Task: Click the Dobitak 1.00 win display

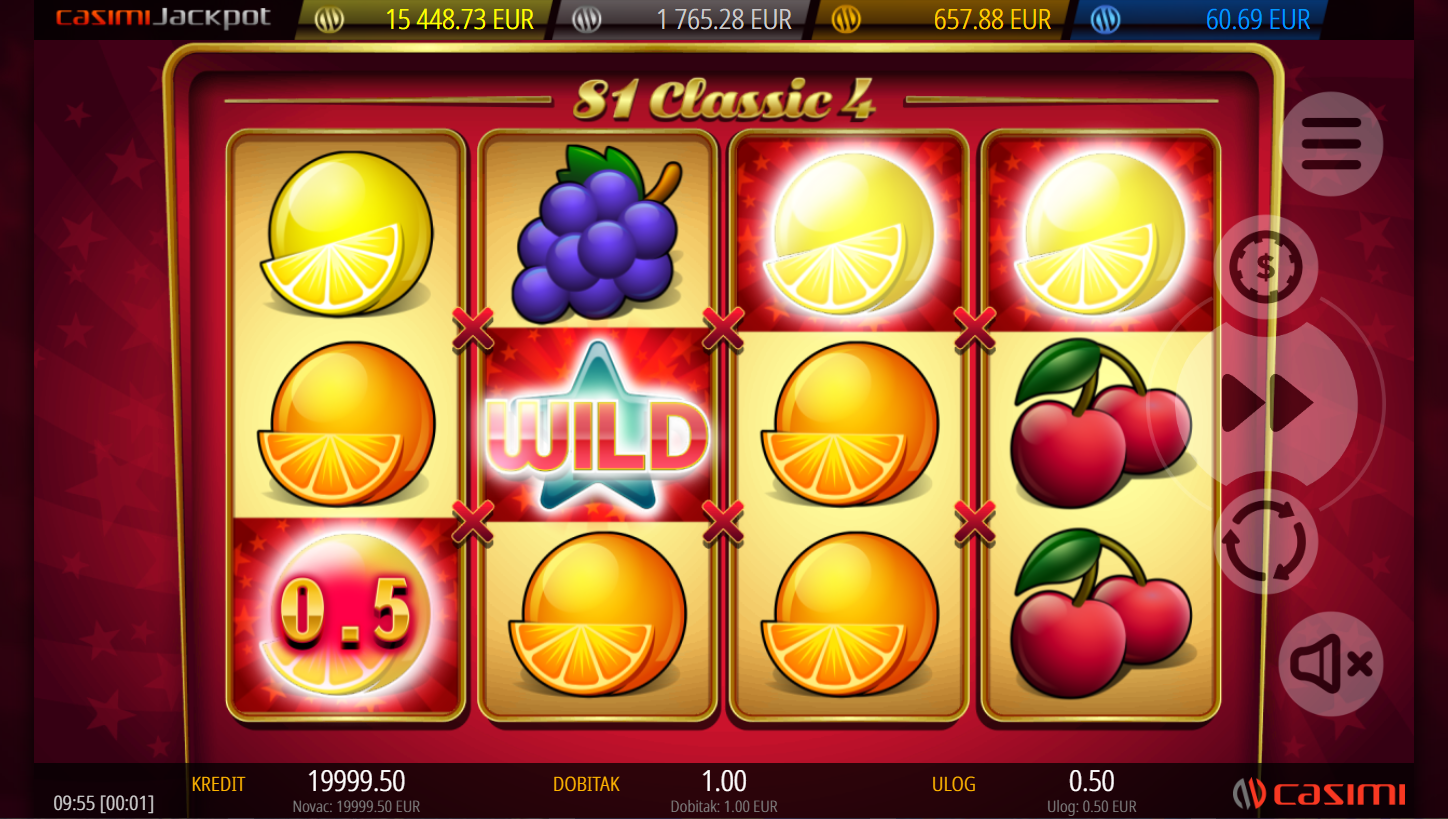Action: (x=724, y=781)
